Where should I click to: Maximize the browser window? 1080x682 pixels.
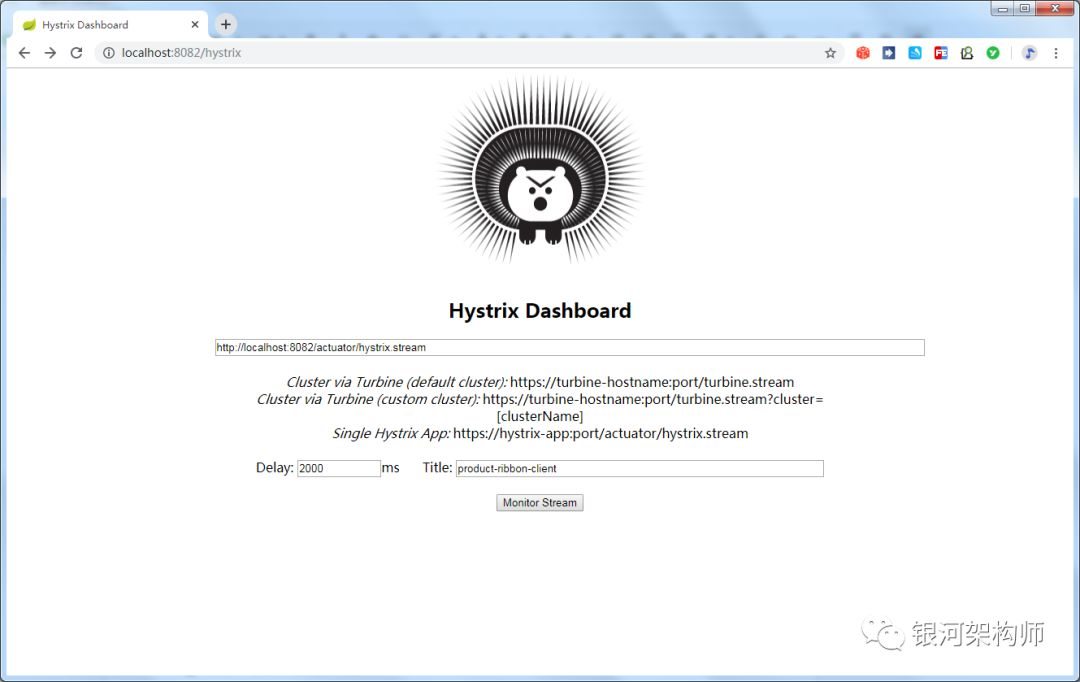(1025, 8)
